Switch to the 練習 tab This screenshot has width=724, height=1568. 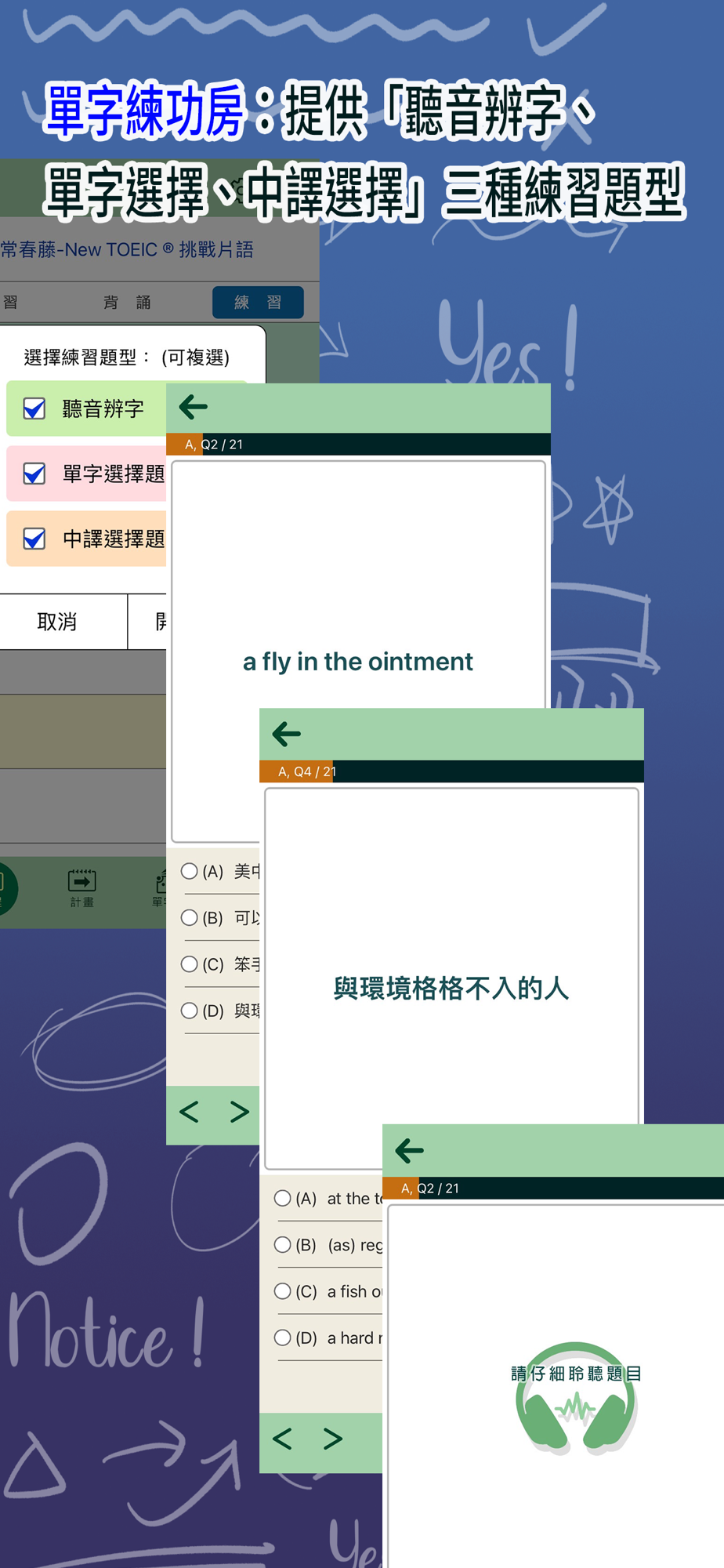tap(258, 303)
